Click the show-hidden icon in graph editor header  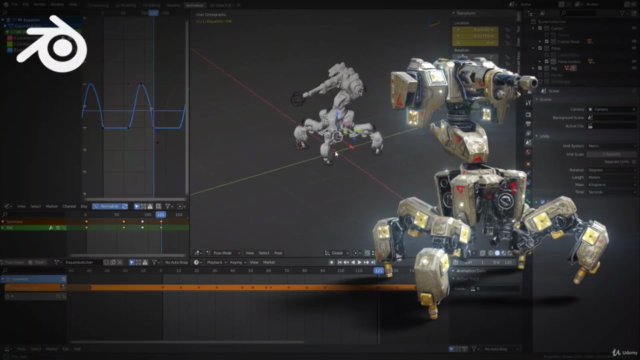coord(144,207)
